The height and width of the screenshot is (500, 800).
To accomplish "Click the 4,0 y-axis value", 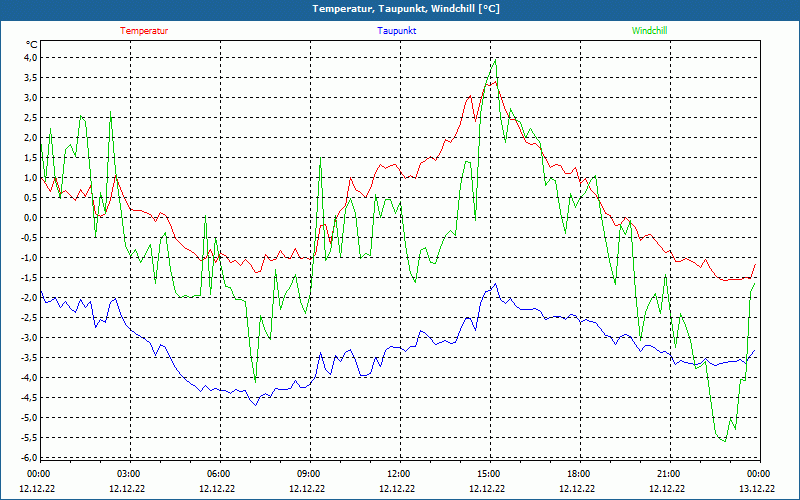I will (31, 58).
